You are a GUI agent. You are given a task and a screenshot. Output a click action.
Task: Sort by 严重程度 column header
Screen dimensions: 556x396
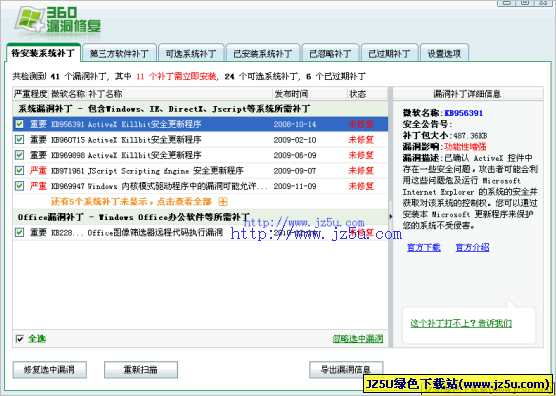(30, 94)
